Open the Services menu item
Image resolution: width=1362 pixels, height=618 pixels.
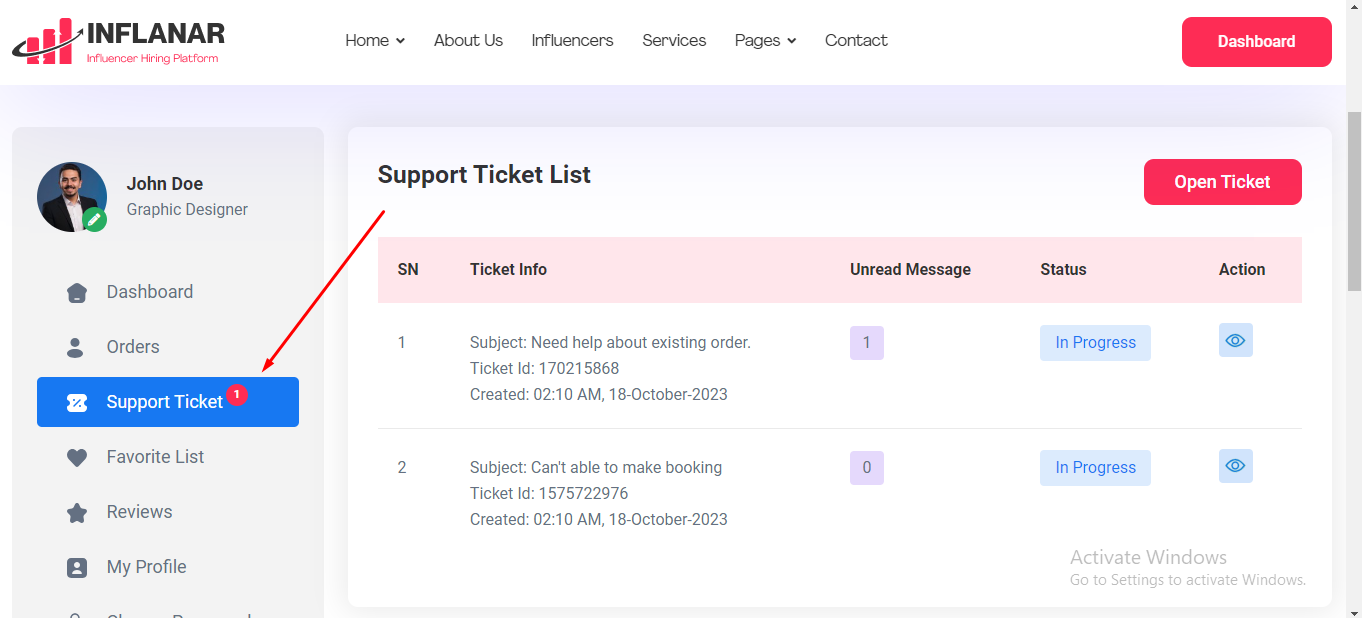[x=674, y=41]
